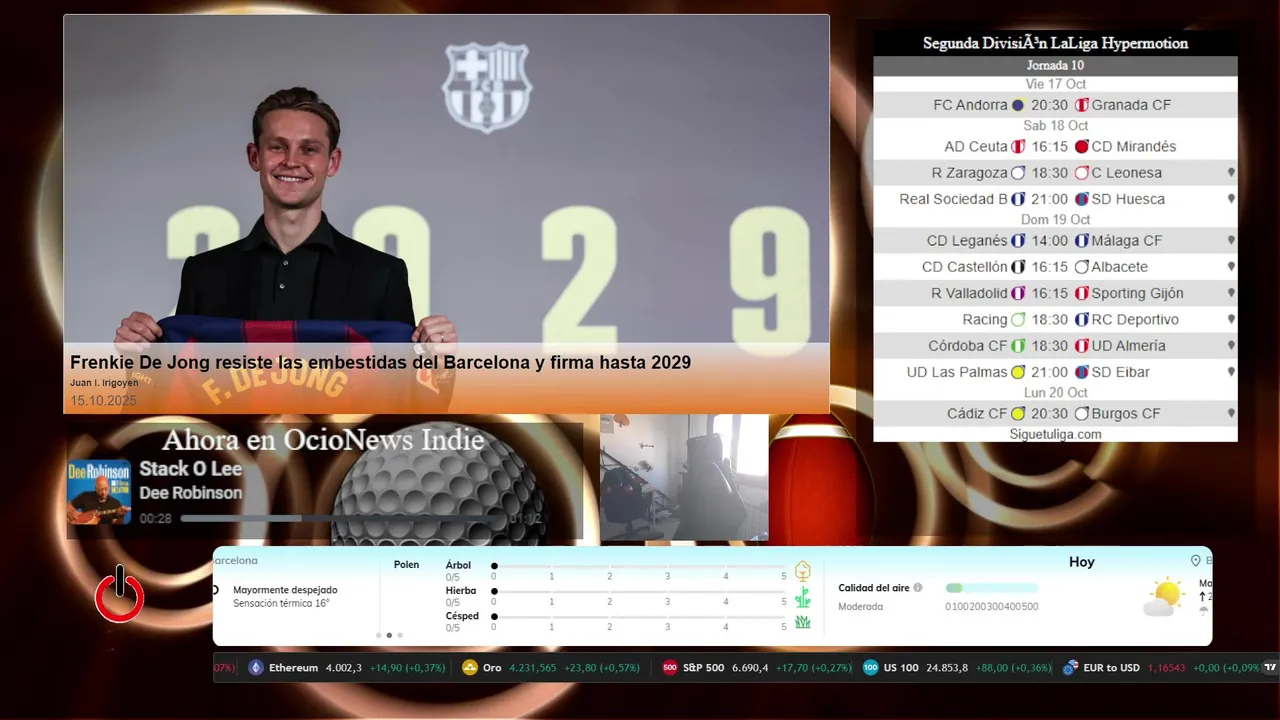Open the Siguetuliga.com link
Image resolution: width=1280 pixels, height=720 pixels.
pyautogui.click(x=1055, y=434)
